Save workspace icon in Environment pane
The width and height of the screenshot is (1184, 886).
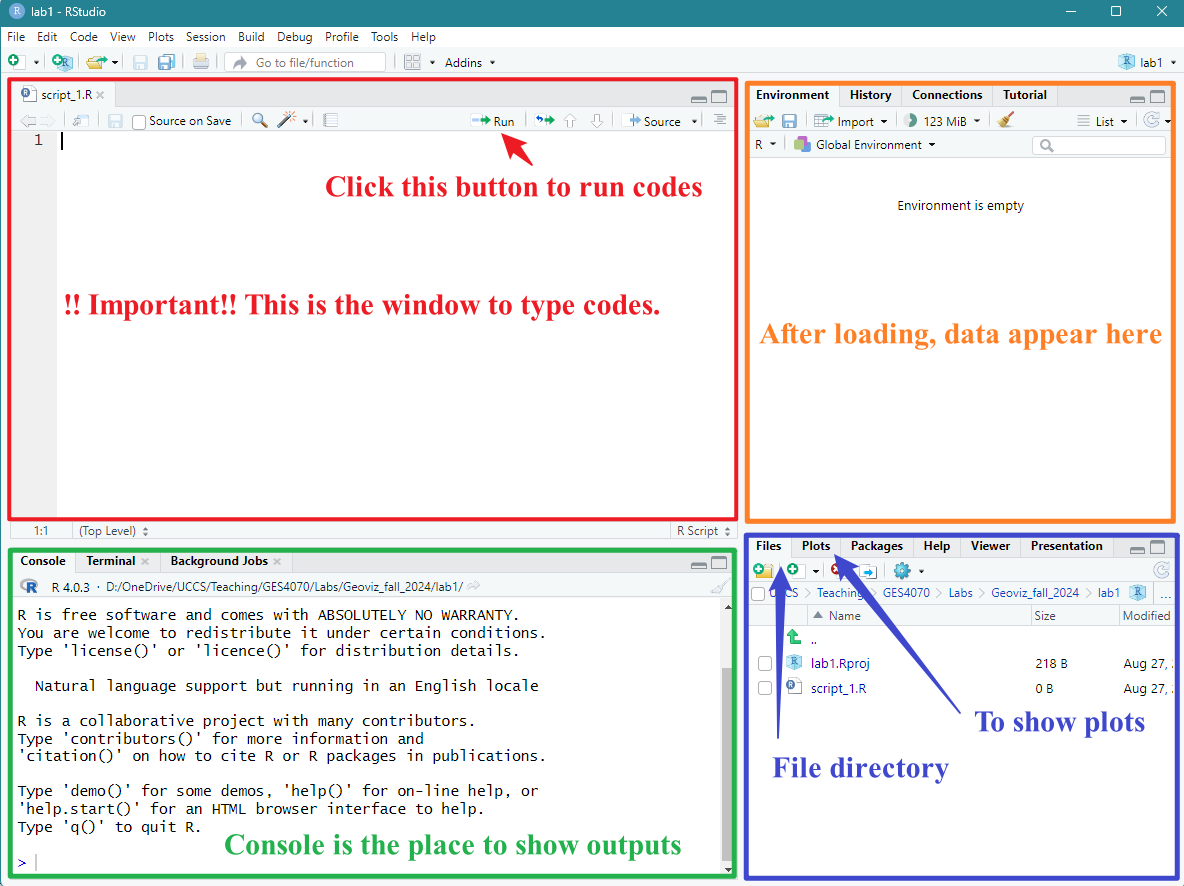click(789, 121)
